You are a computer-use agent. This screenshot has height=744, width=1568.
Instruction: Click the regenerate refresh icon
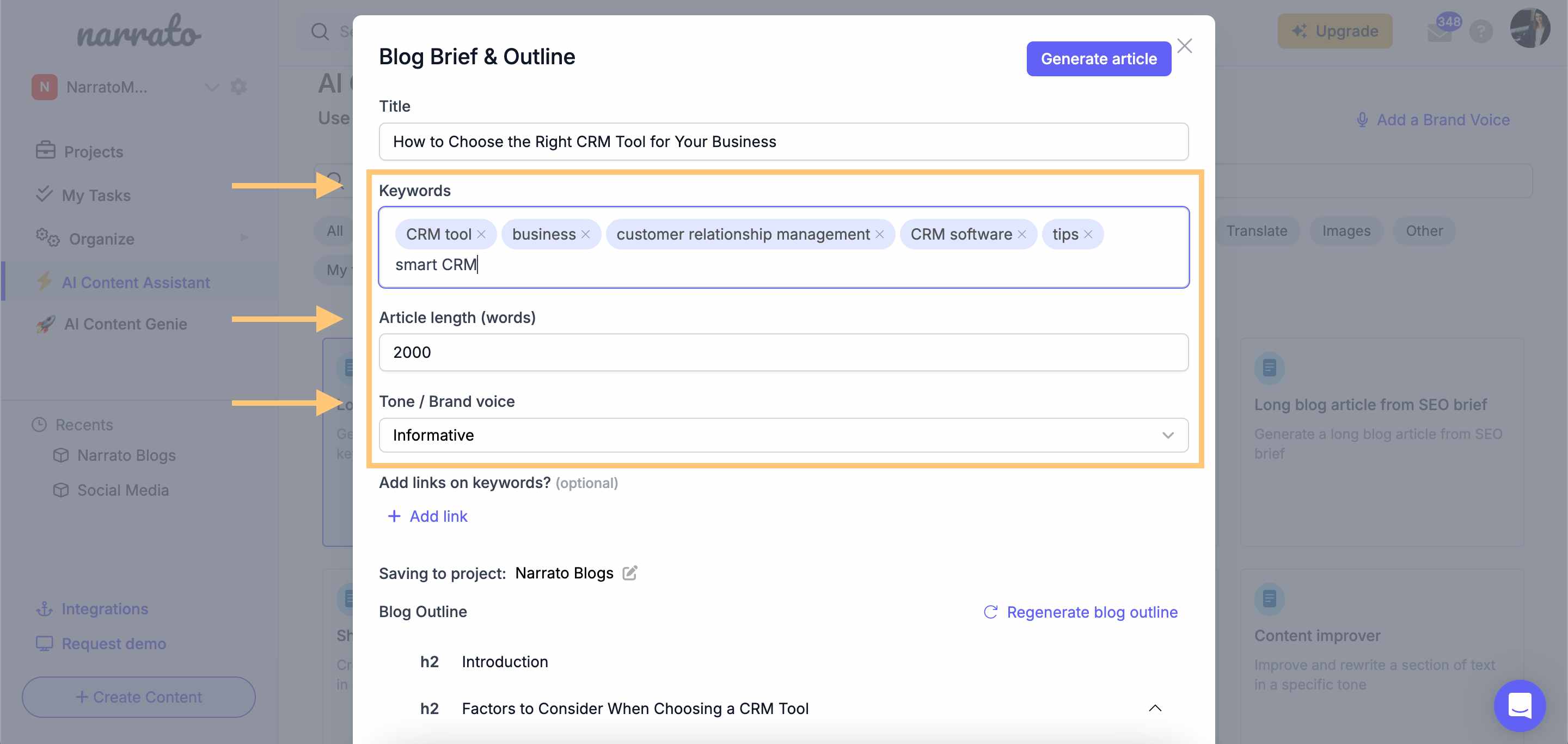(991, 611)
